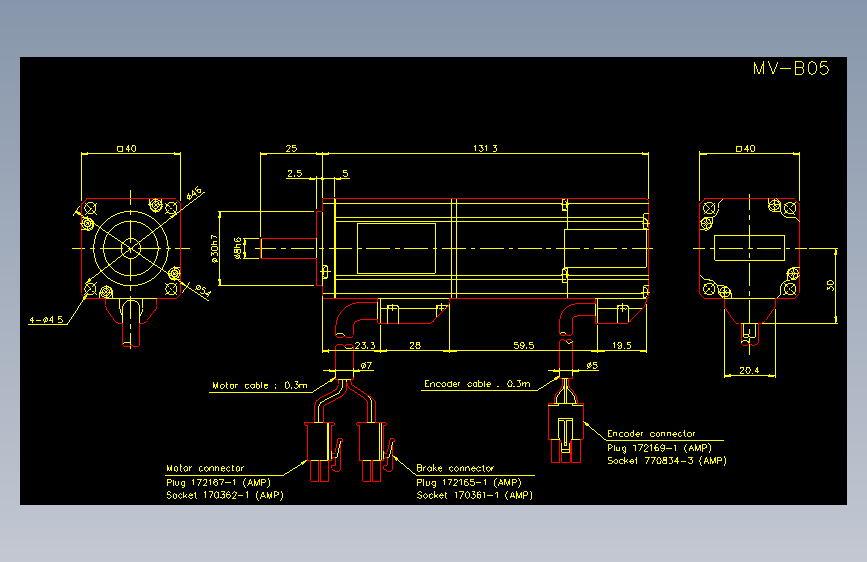Viewport: 867px width, 562px height.
Task: Click the □40 label above the rear view
Action: (x=746, y=148)
